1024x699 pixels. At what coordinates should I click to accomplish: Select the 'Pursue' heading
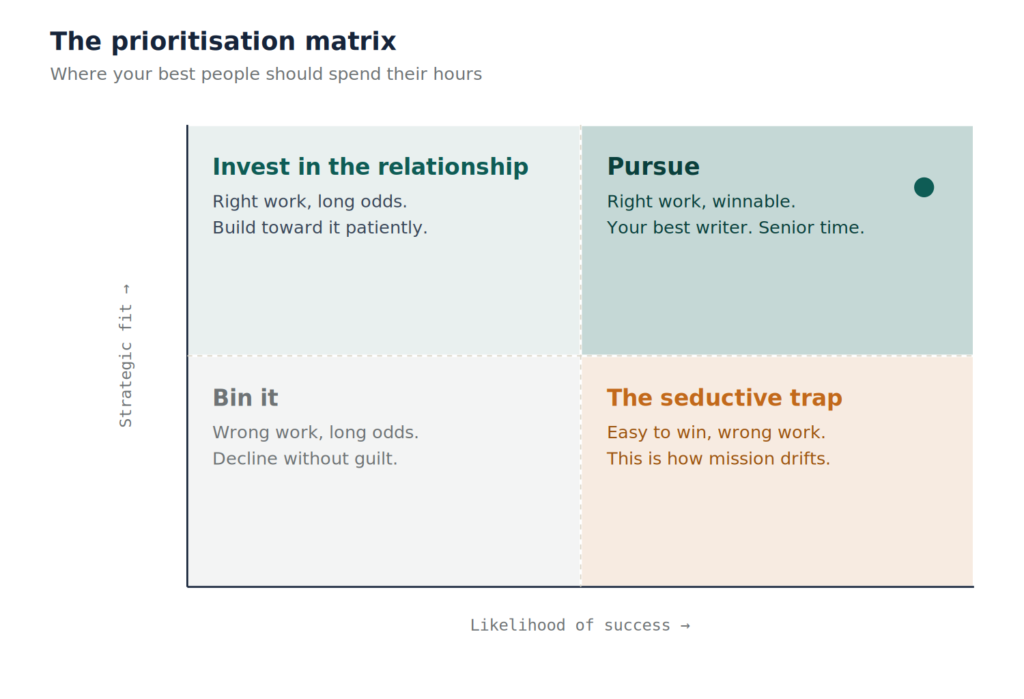(x=653, y=167)
